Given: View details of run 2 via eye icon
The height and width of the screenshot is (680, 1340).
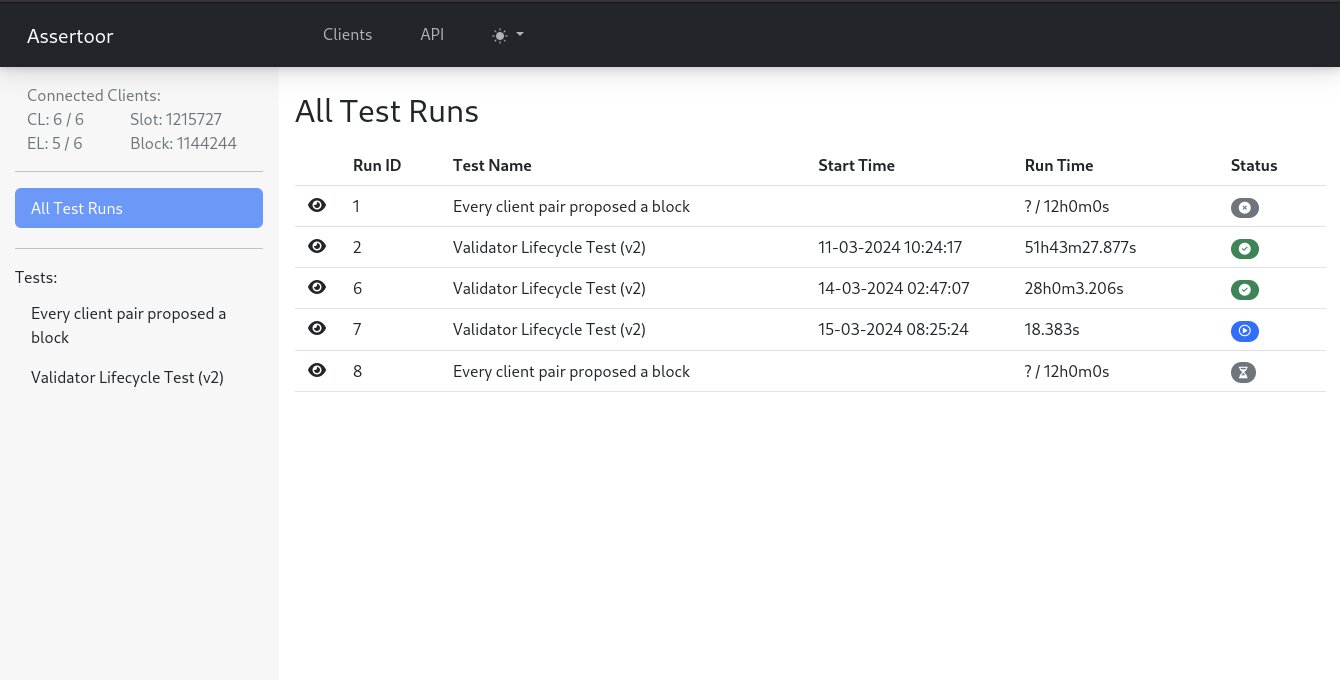Looking at the screenshot, I should (317, 247).
